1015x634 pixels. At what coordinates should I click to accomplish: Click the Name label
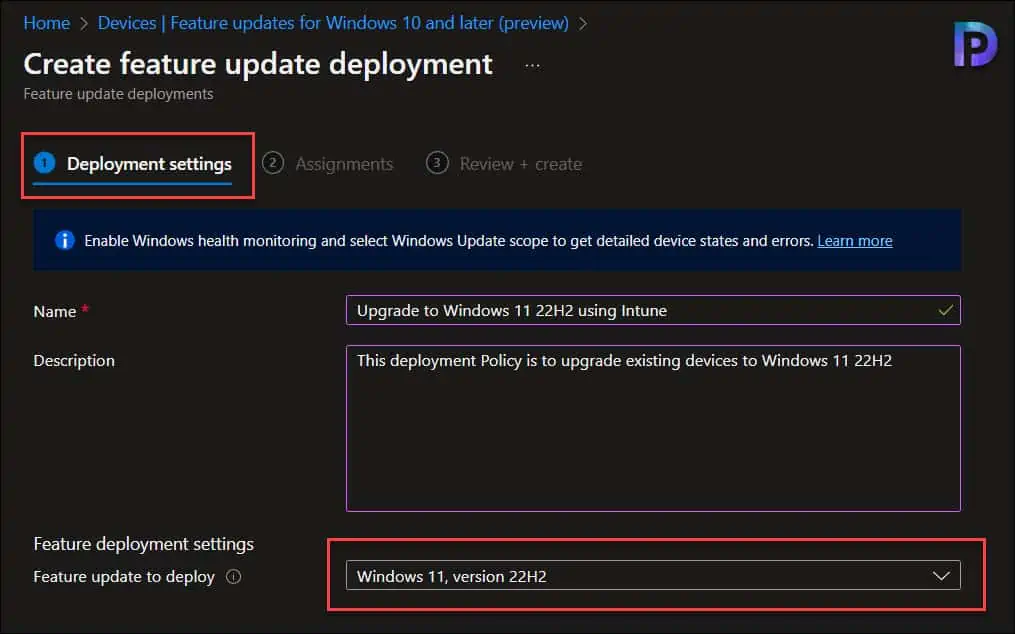[x=55, y=311]
